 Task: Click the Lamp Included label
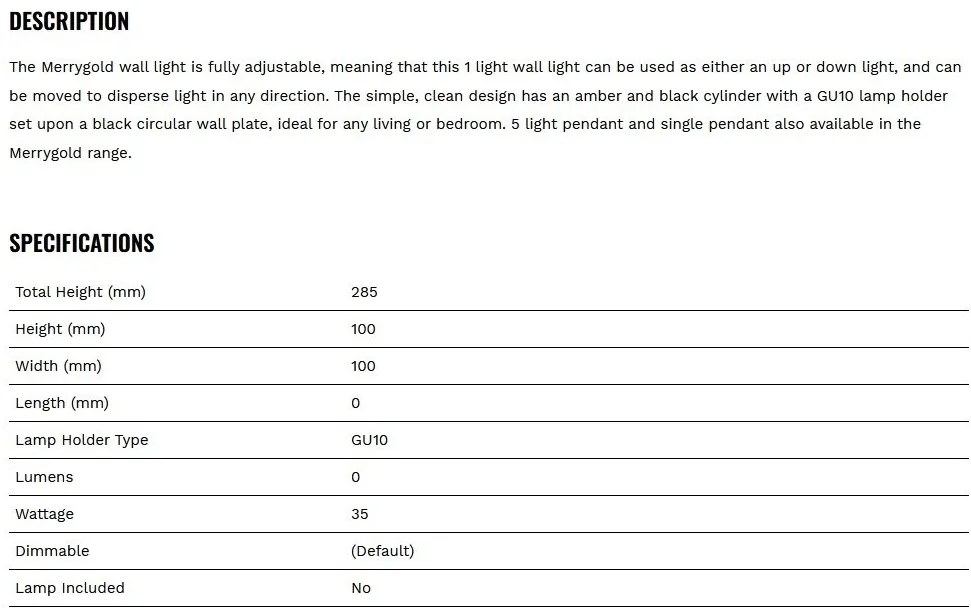point(70,588)
